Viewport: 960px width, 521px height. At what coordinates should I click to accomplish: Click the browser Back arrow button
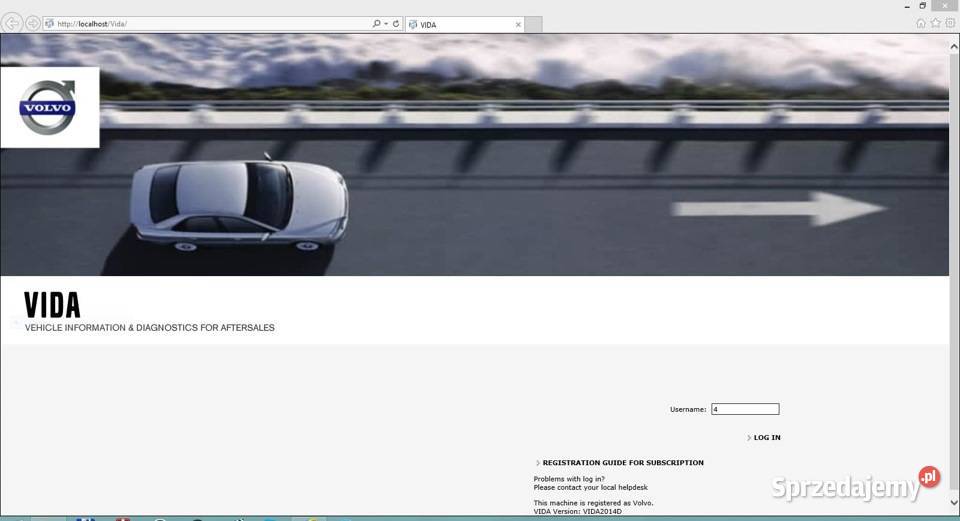12,23
